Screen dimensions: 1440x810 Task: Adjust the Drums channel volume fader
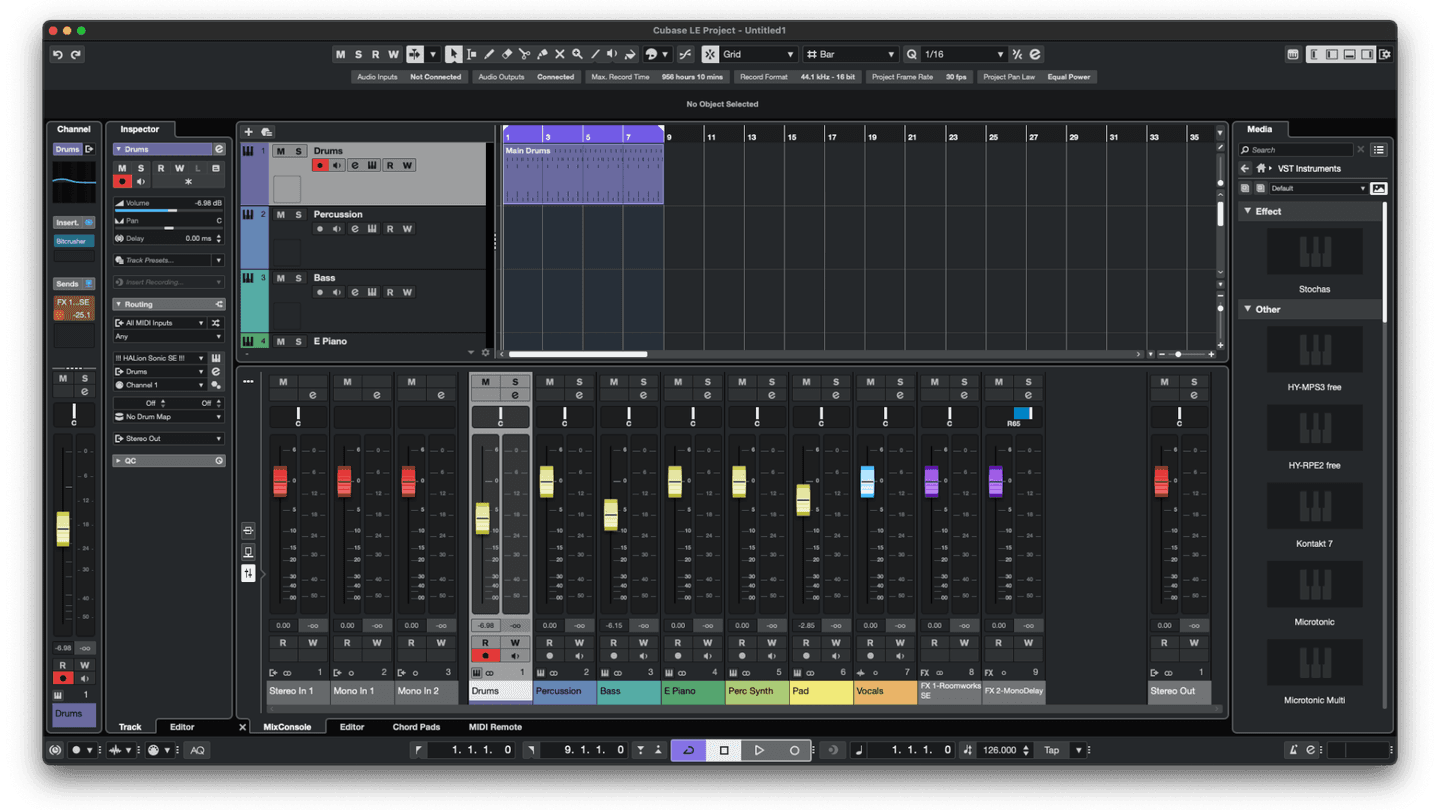pyautogui.click(x=485, y=518)
